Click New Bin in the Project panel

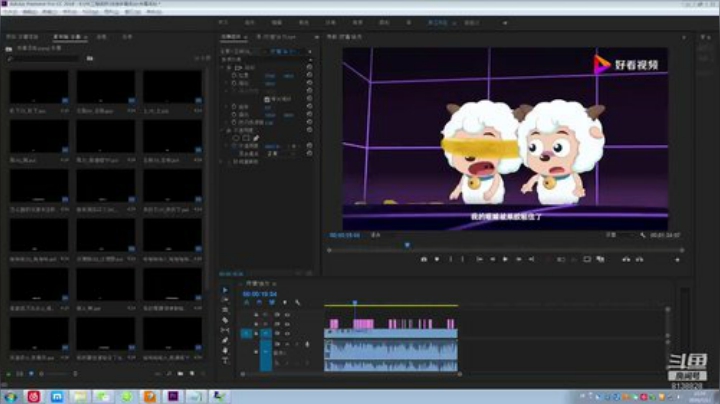(180, 374)
